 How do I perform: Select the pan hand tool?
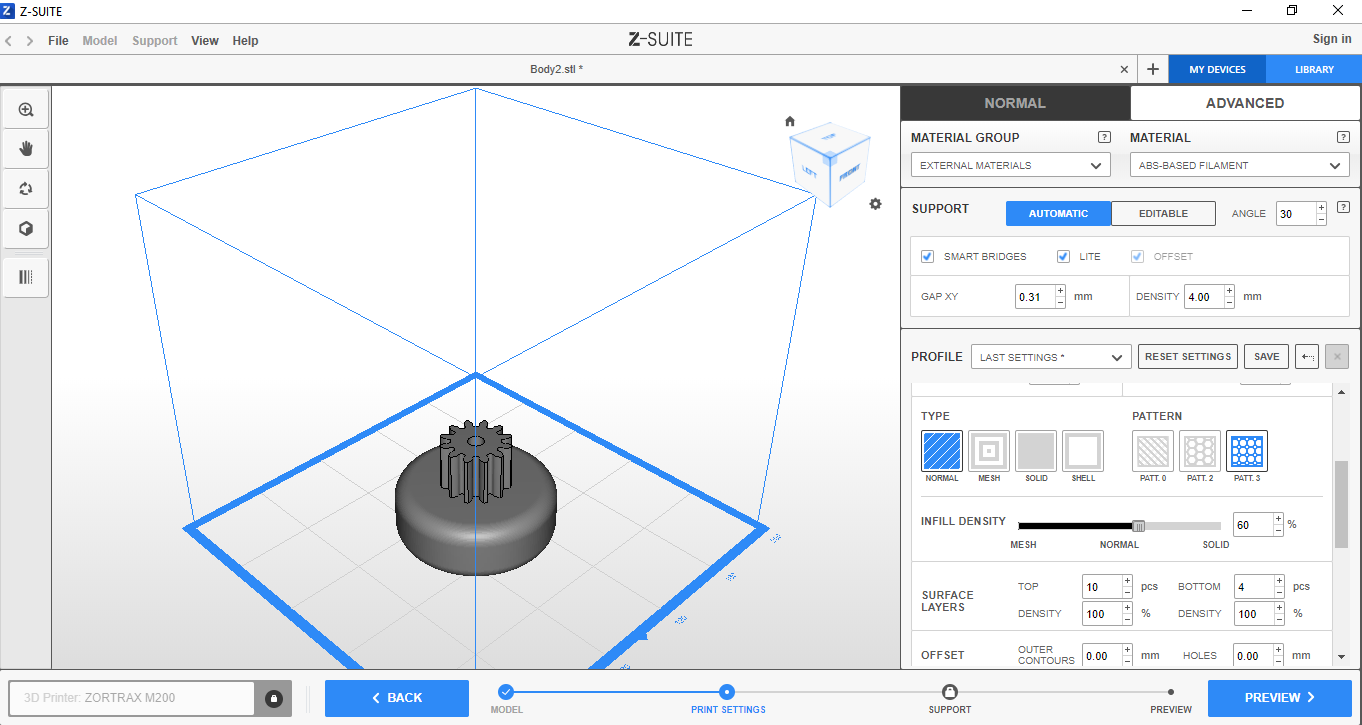tap(26, 149)
